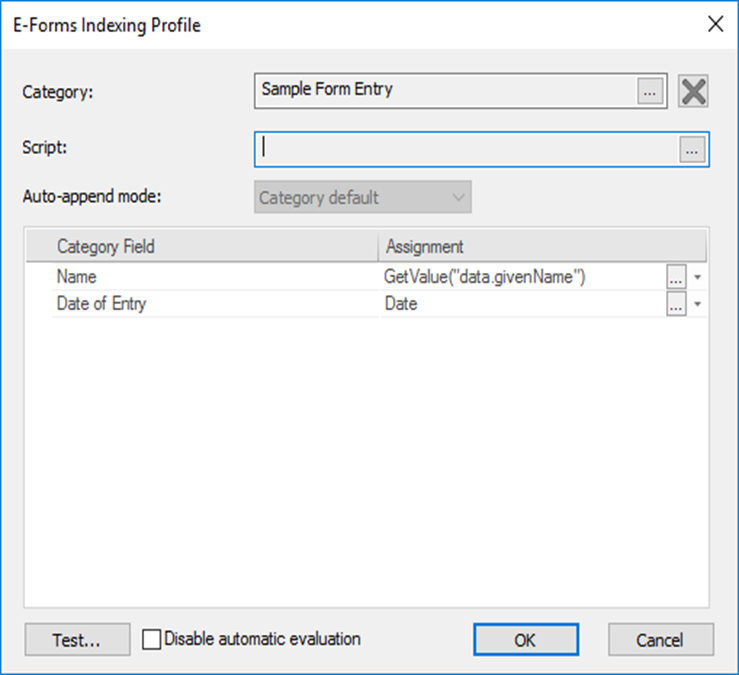
Task: Close the E-Forms Indexing Profile dialog
Action: 715,25
